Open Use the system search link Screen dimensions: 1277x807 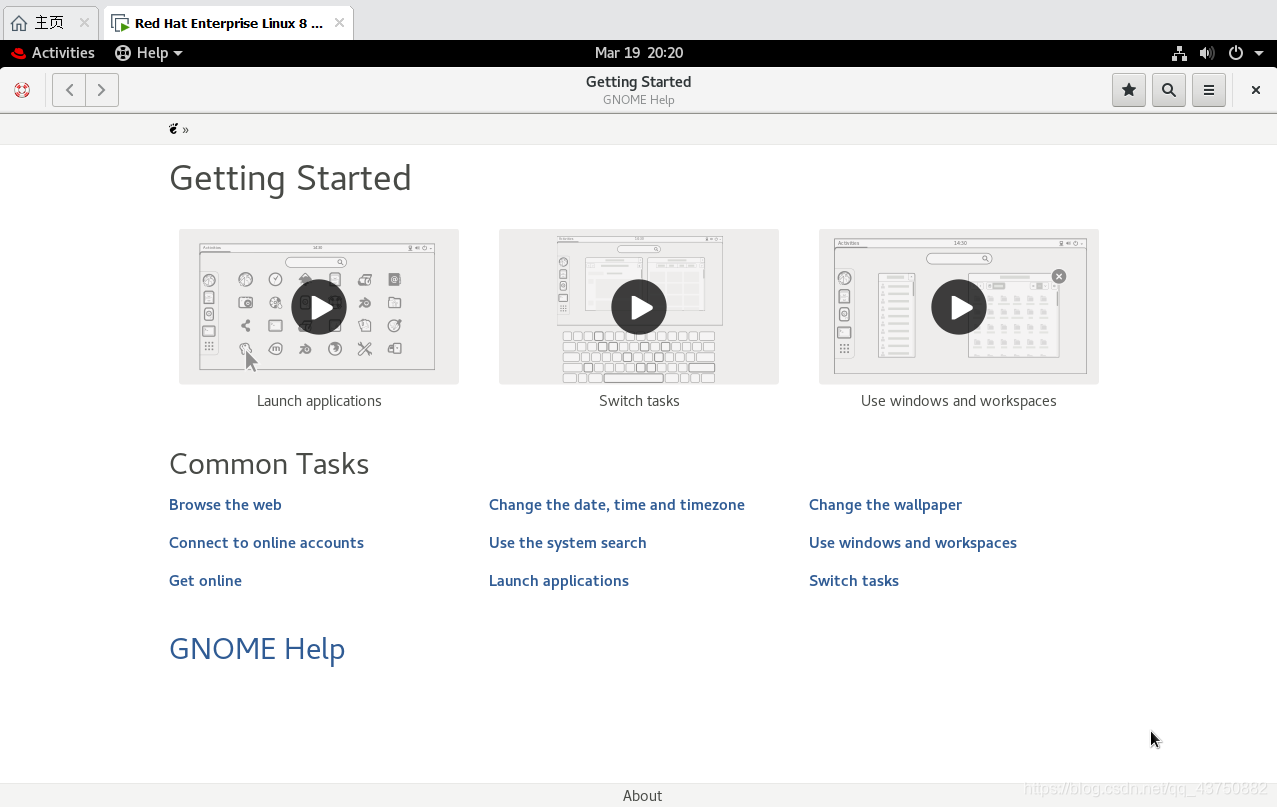click(567, 543)
